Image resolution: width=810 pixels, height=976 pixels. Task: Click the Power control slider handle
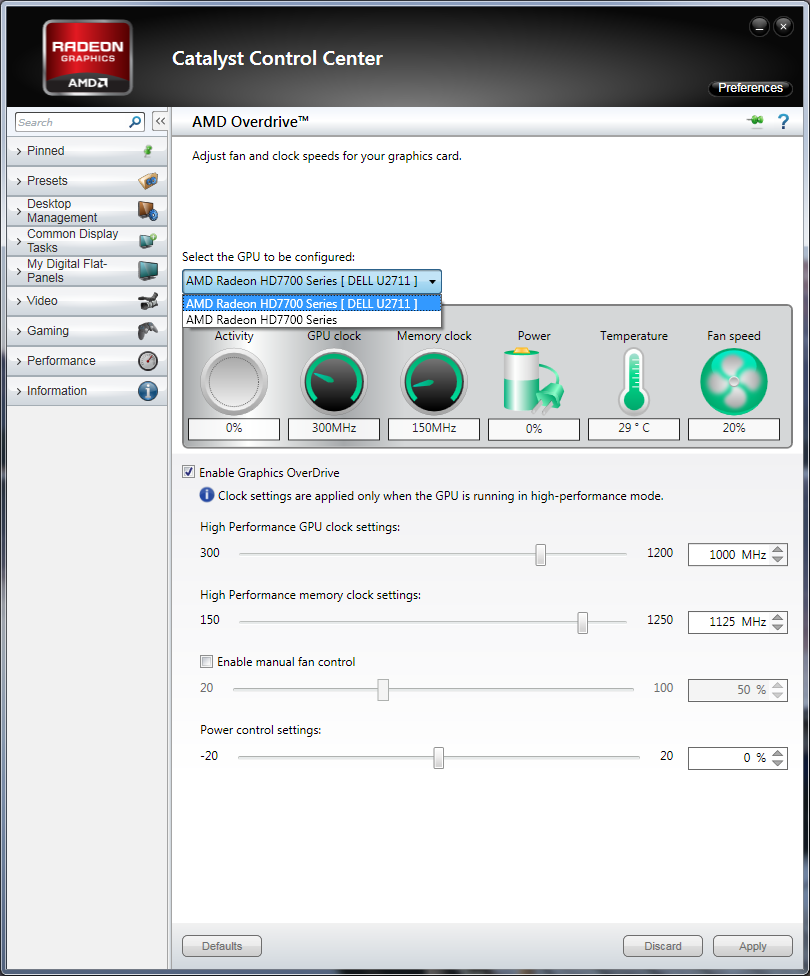(x=438, y=758)
